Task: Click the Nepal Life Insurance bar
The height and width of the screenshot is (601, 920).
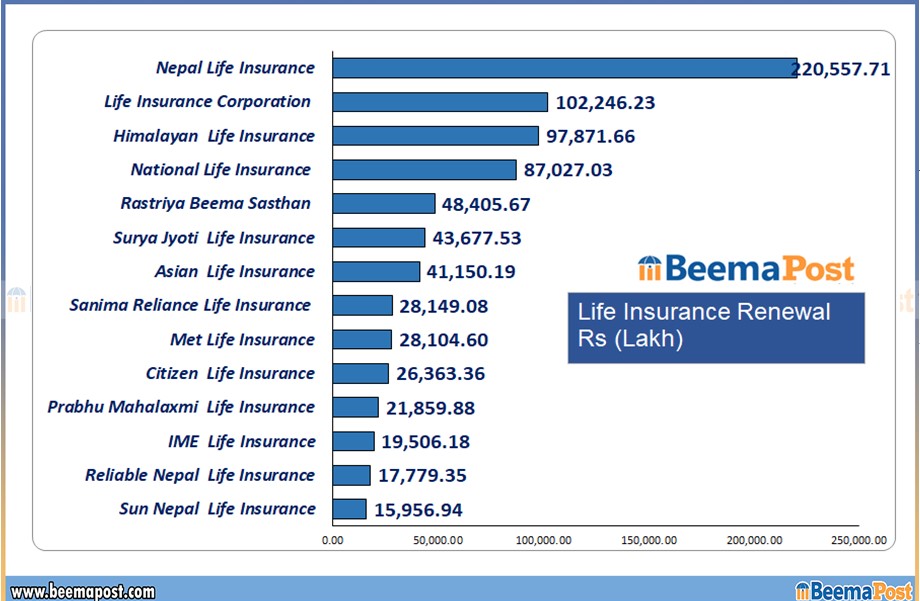Action: click(563, 68)
